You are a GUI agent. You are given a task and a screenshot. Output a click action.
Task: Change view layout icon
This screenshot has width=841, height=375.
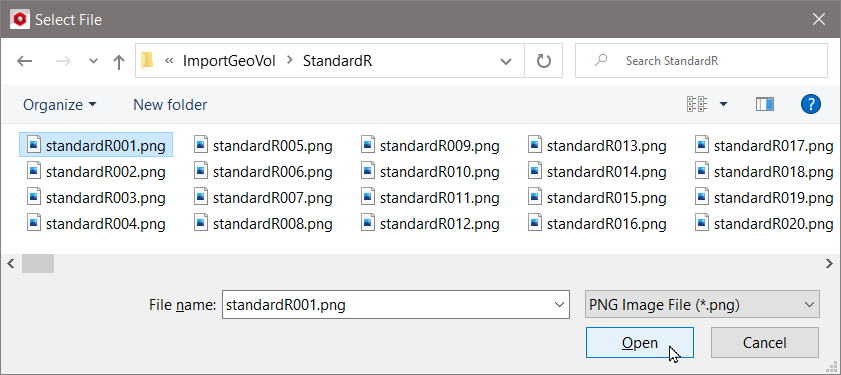pyautogui.click(x=697, y=104)
